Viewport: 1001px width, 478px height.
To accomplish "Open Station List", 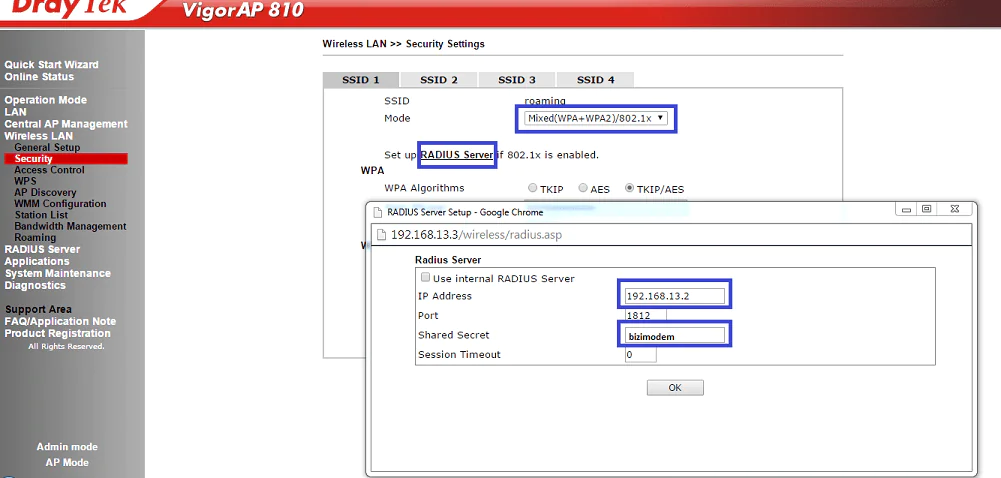I will click(x=41, y=215).
